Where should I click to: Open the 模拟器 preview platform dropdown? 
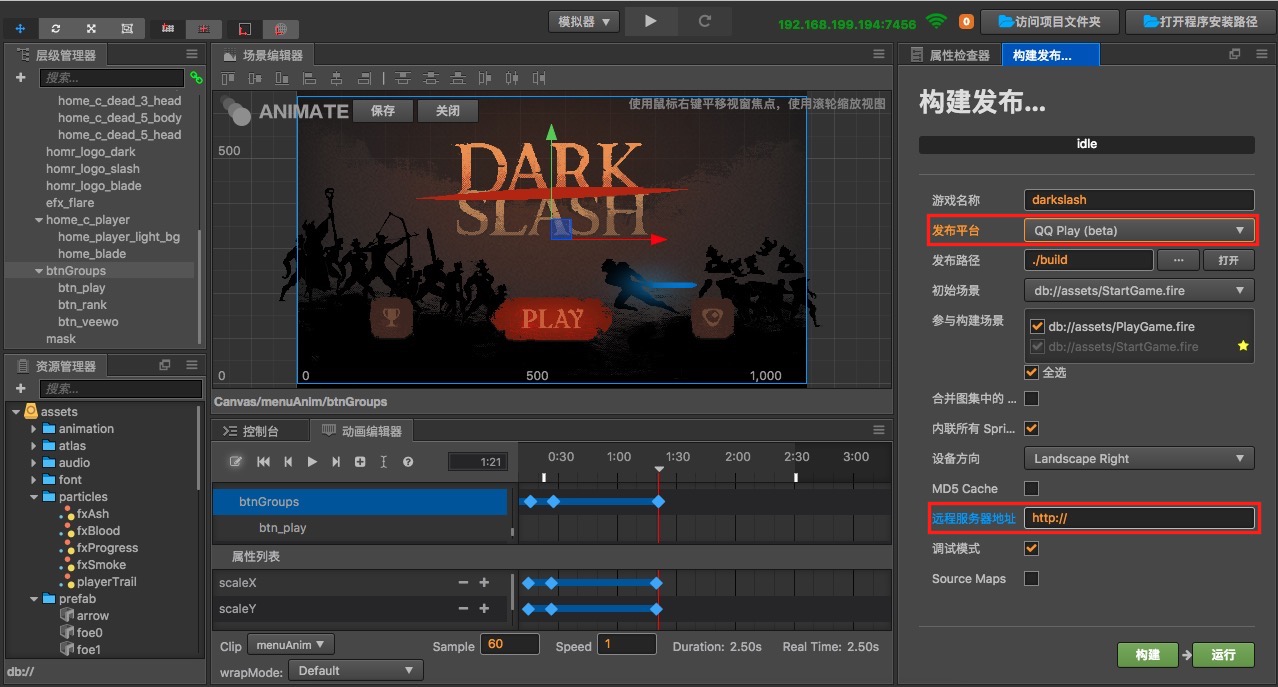(x=584, y=21)
